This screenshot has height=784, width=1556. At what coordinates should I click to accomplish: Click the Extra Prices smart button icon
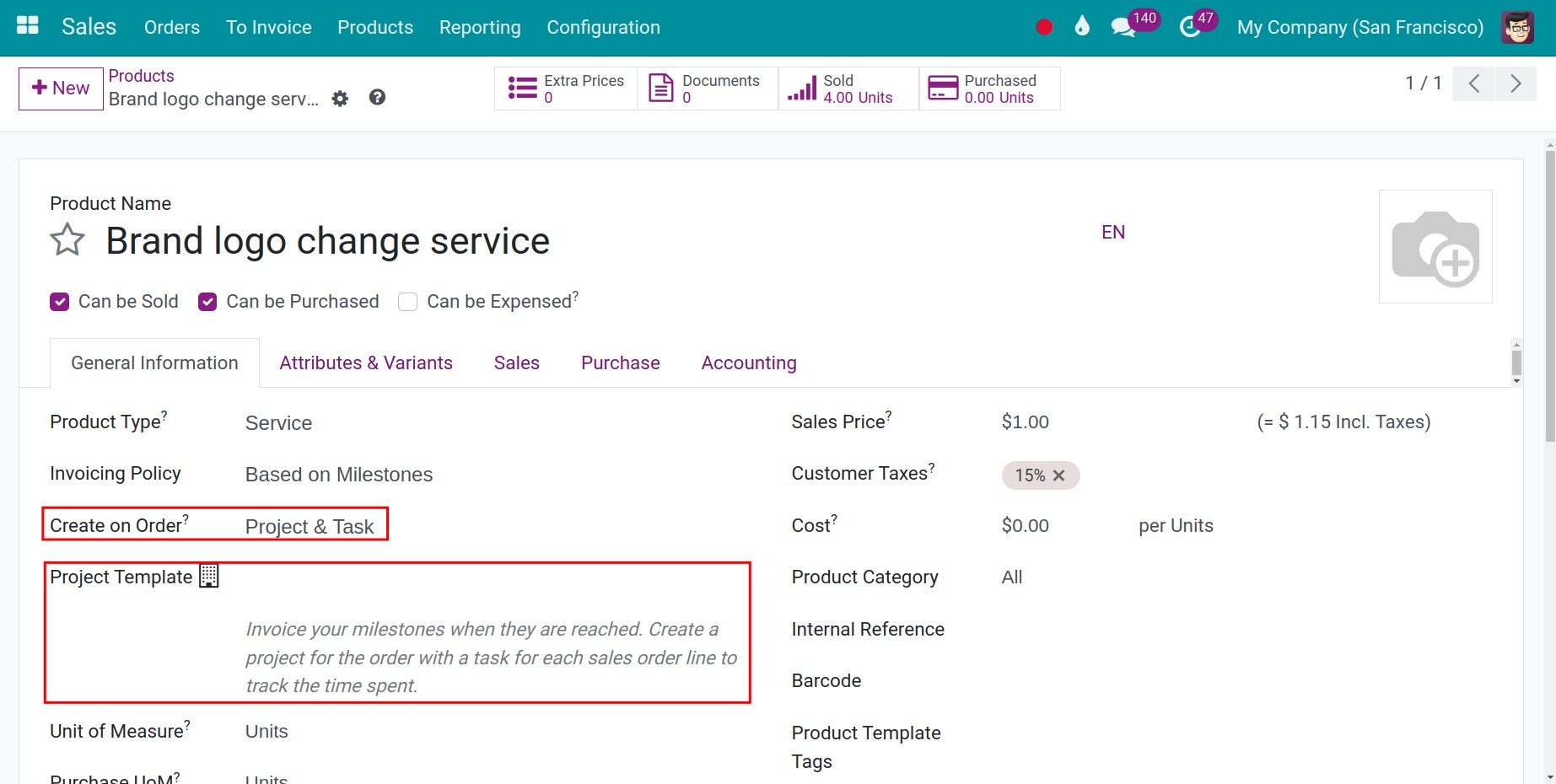[522, 88]
